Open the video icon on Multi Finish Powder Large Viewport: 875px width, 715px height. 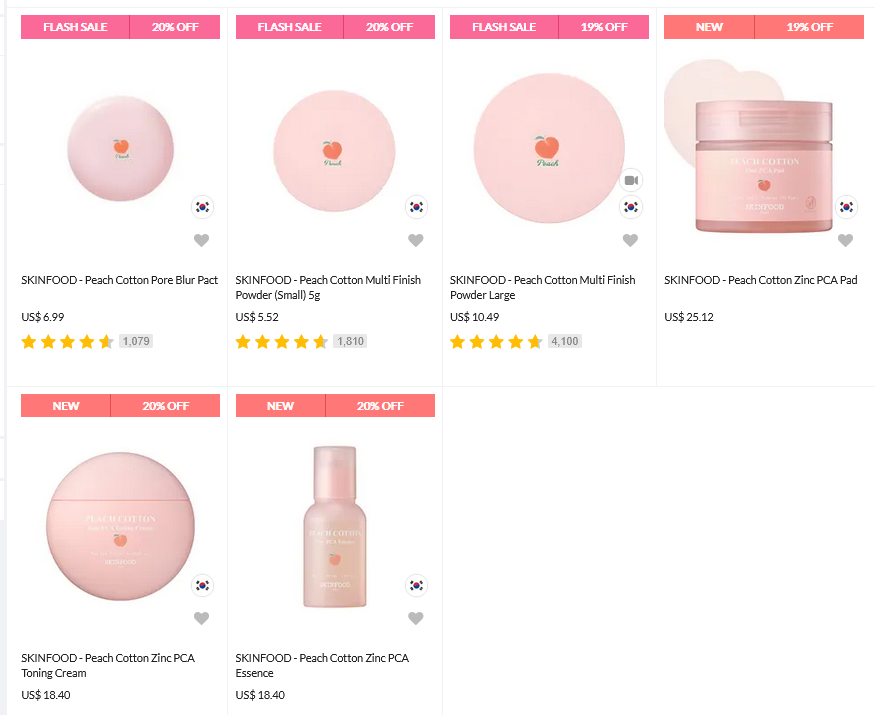pyautogui.click(x=631, y=181)
